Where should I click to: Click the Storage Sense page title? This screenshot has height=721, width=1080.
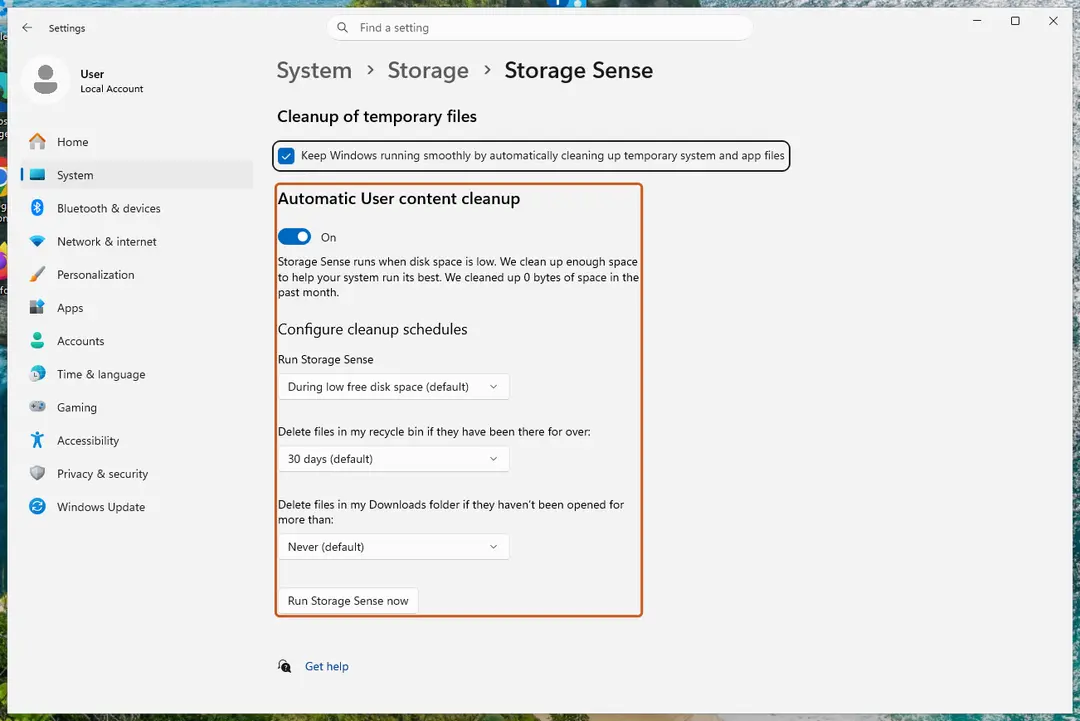[x=579, y=70]
